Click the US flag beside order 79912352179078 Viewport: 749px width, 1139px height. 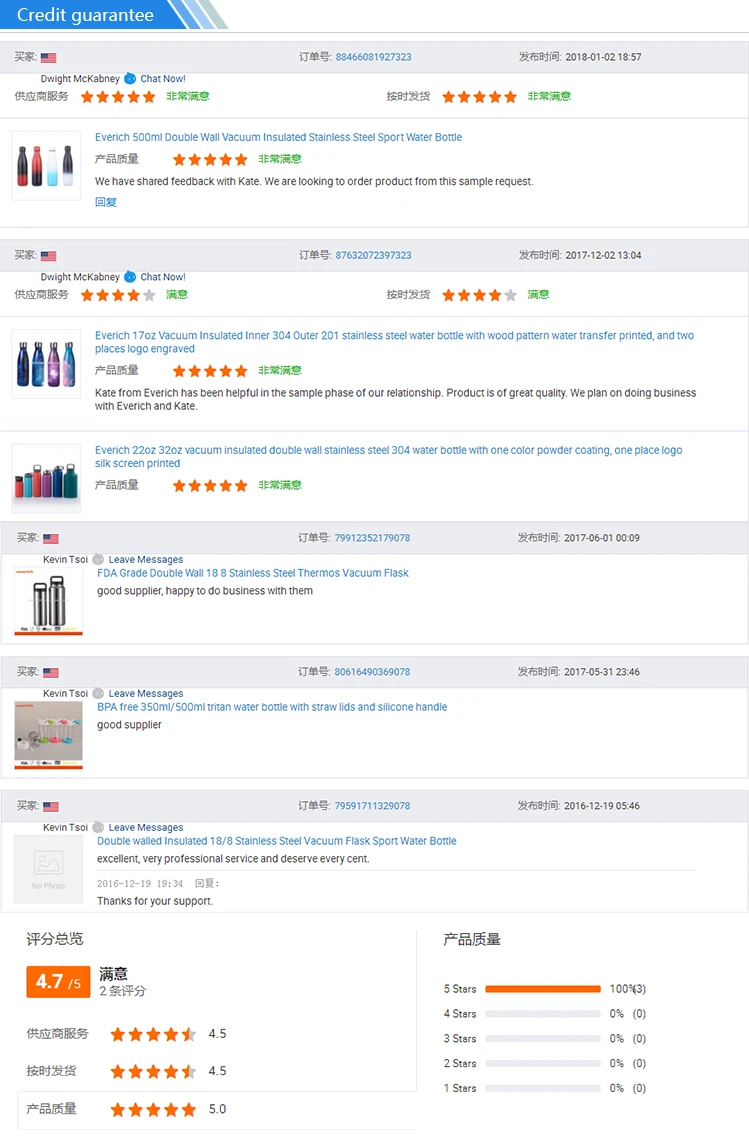coord(51,539)
